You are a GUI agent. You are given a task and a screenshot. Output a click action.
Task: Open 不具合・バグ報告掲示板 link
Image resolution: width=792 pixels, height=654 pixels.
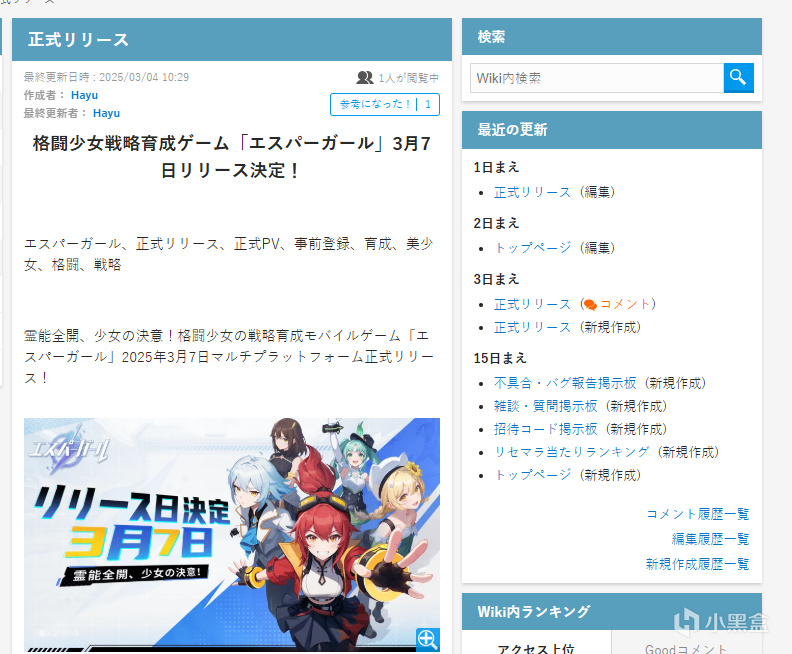coord(565,383)
